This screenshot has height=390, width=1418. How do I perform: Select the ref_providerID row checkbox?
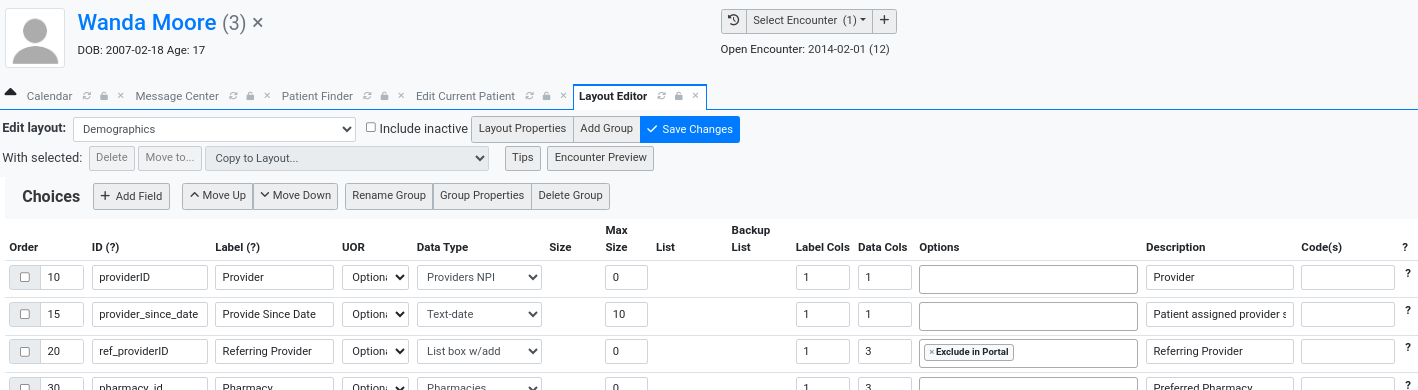click(x=25, y=352)
